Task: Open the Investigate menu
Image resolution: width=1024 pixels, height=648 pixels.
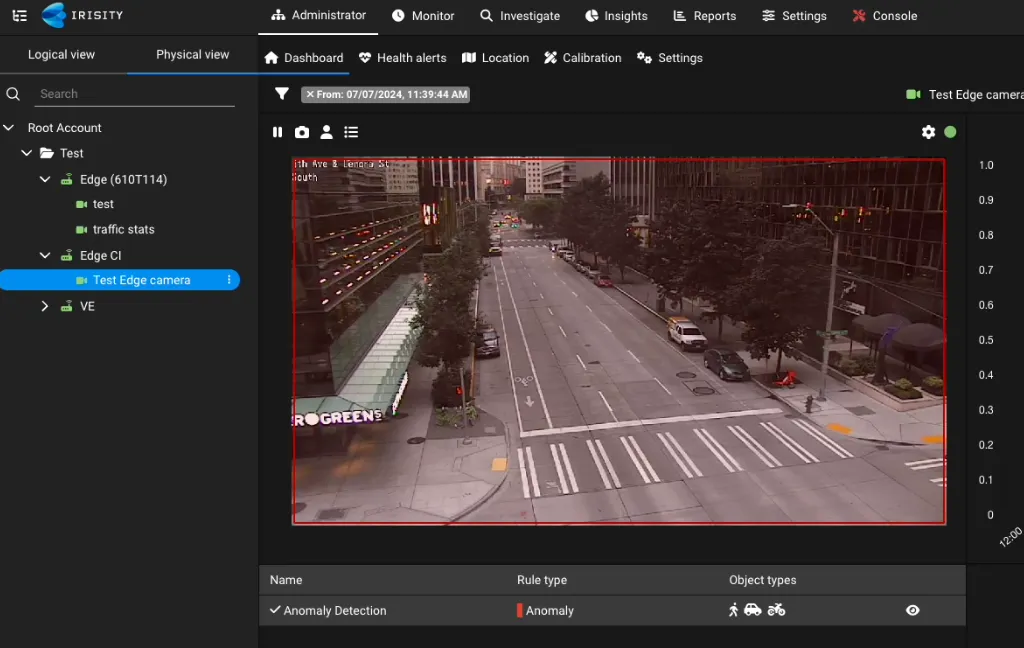Action: (519, 16)
